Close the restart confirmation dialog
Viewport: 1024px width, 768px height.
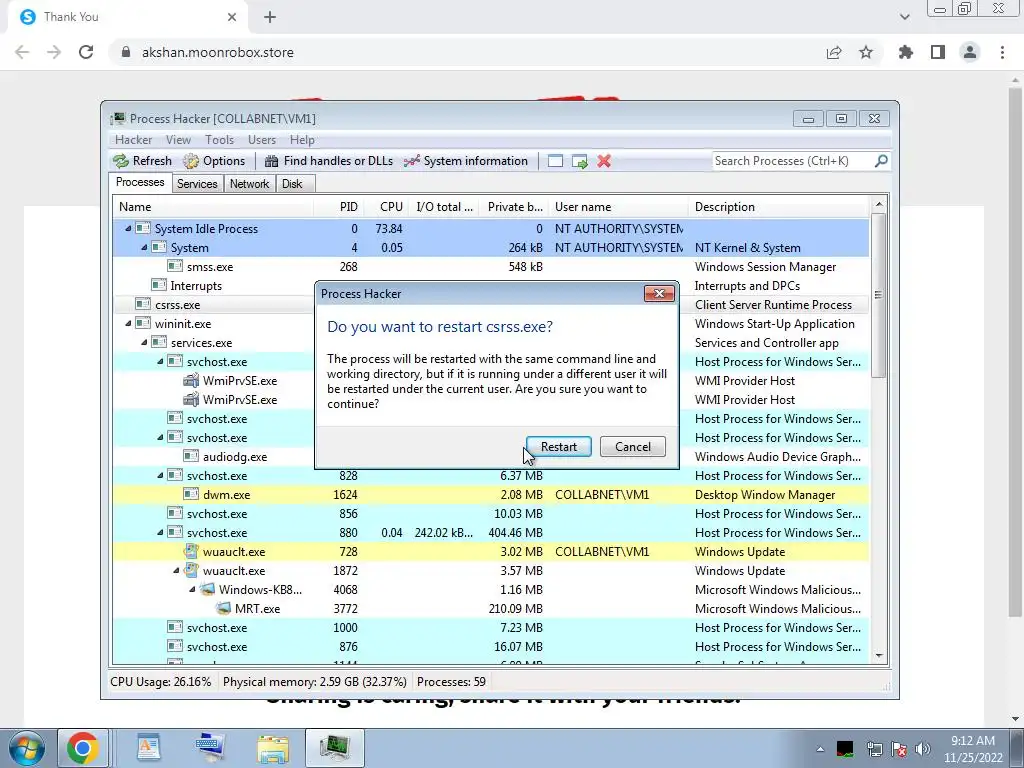(659, 294)
